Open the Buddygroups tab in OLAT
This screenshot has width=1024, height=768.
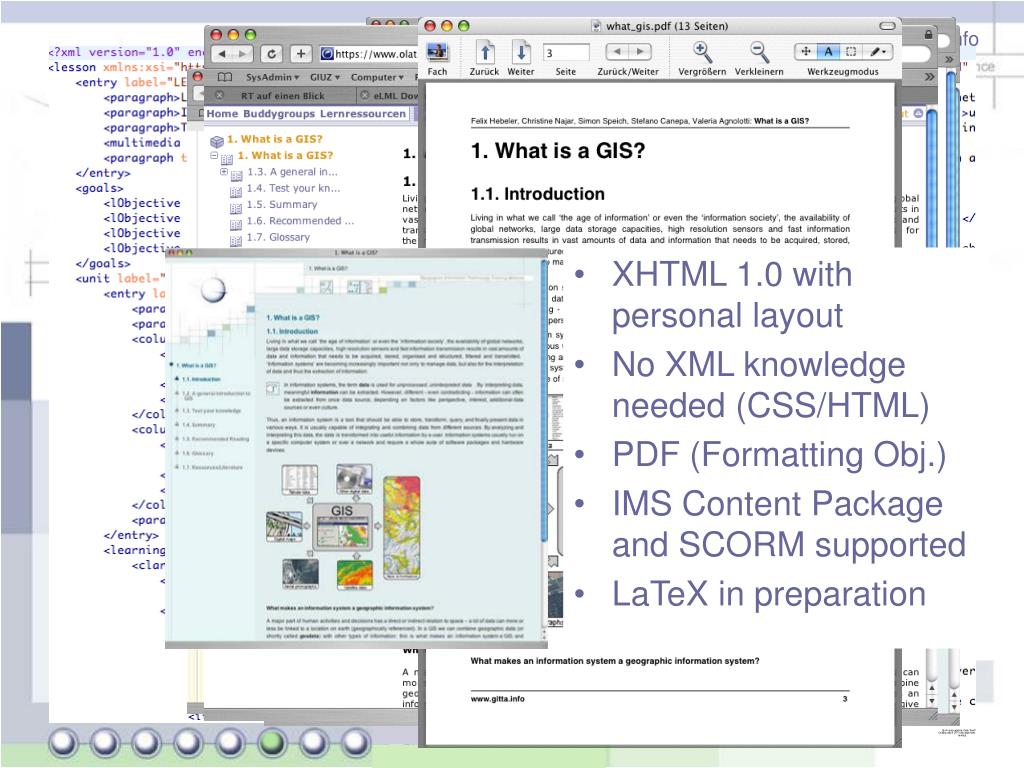click(x=281, y=114)
